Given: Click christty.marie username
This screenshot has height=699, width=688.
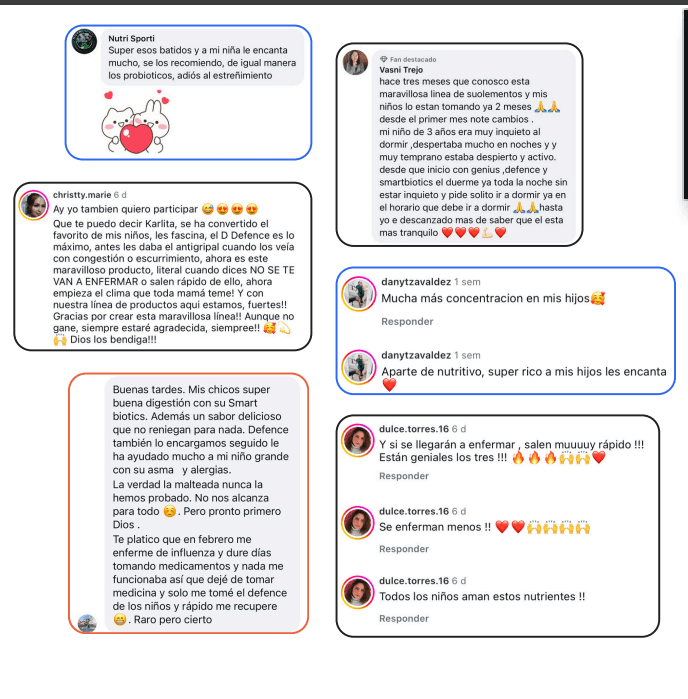Looking at the screenshot, I should click(82, 195).
